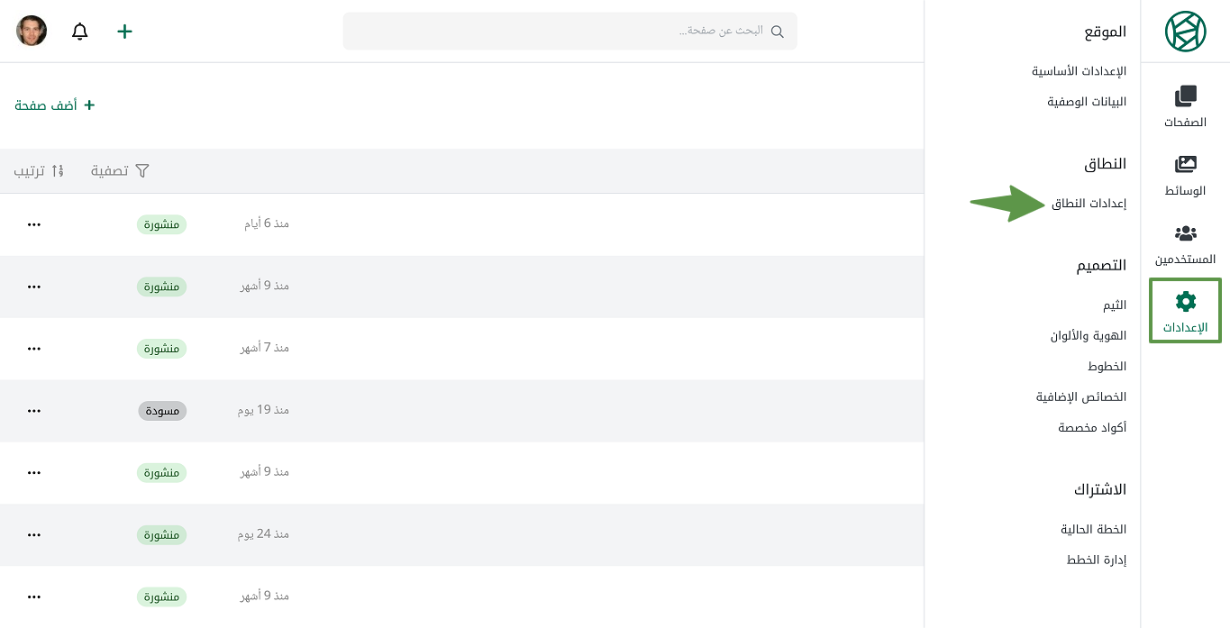The height and width of the screenshot is (628, 1230).
Task: Open أكواد مخصصة (Custom codes) settings
Action: coord(1092,427)
